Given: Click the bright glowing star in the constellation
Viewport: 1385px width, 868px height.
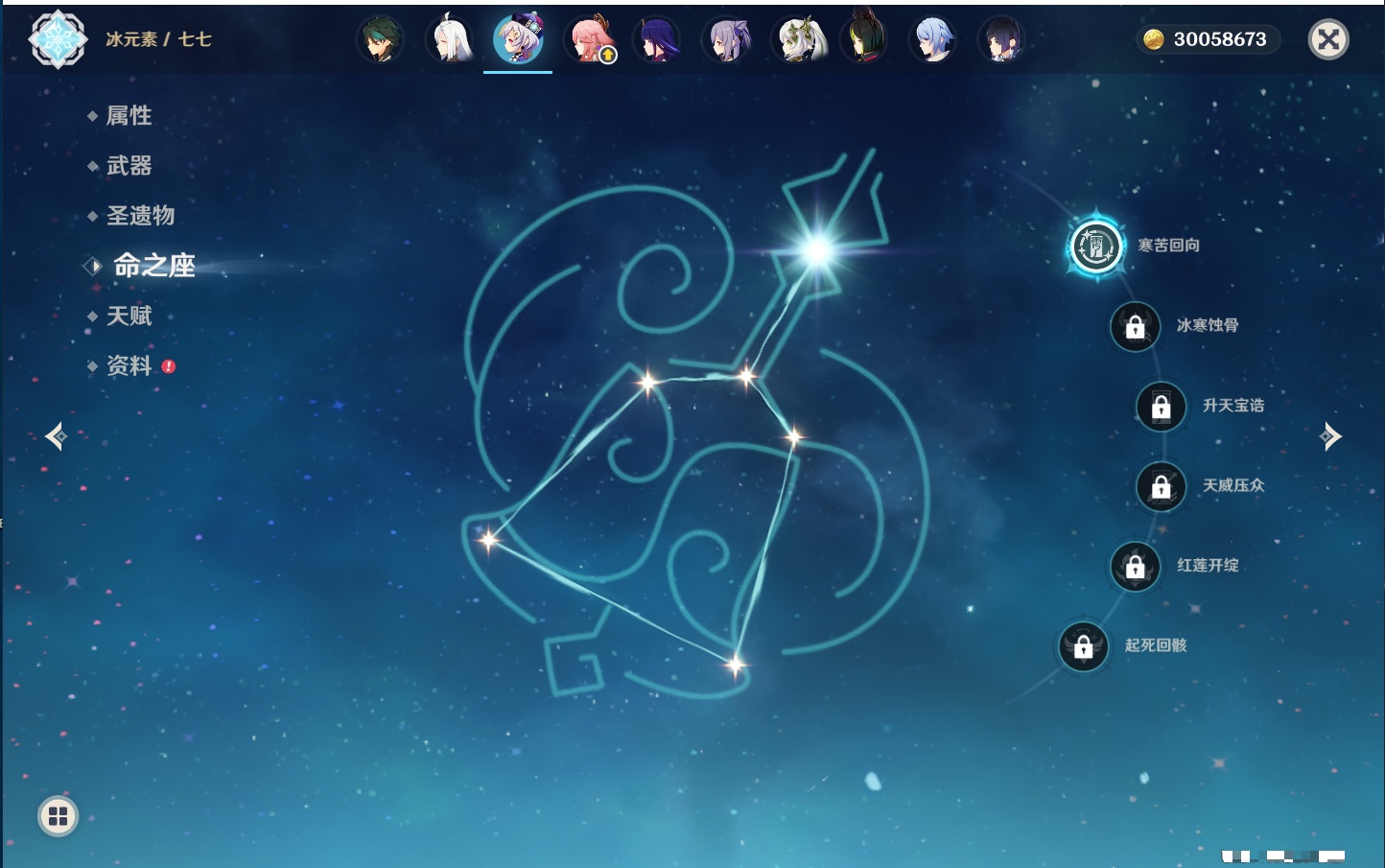Looking at the screenshot, I should coord(816,251).
